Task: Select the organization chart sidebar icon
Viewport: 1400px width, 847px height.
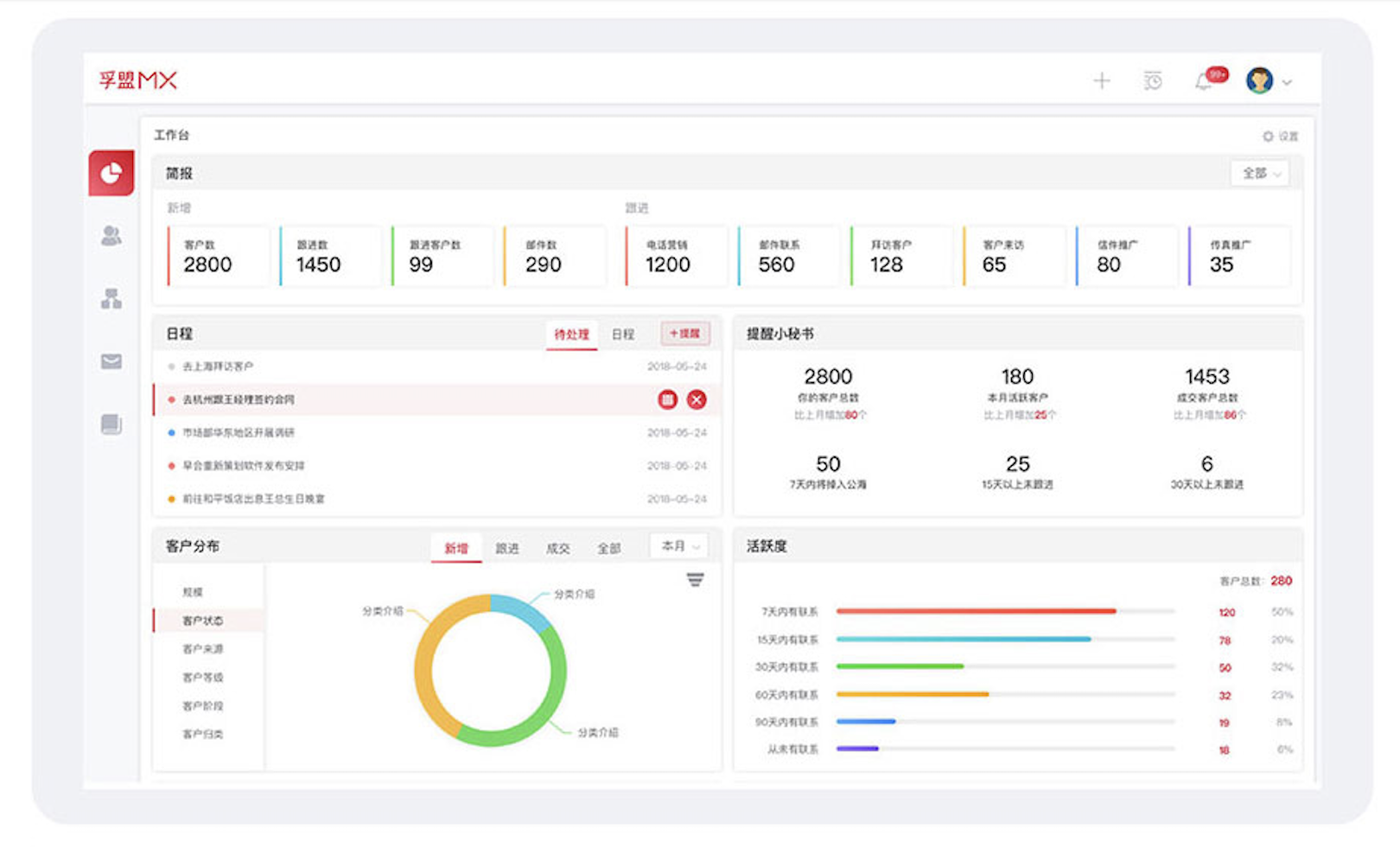Action: coord(111,299)
